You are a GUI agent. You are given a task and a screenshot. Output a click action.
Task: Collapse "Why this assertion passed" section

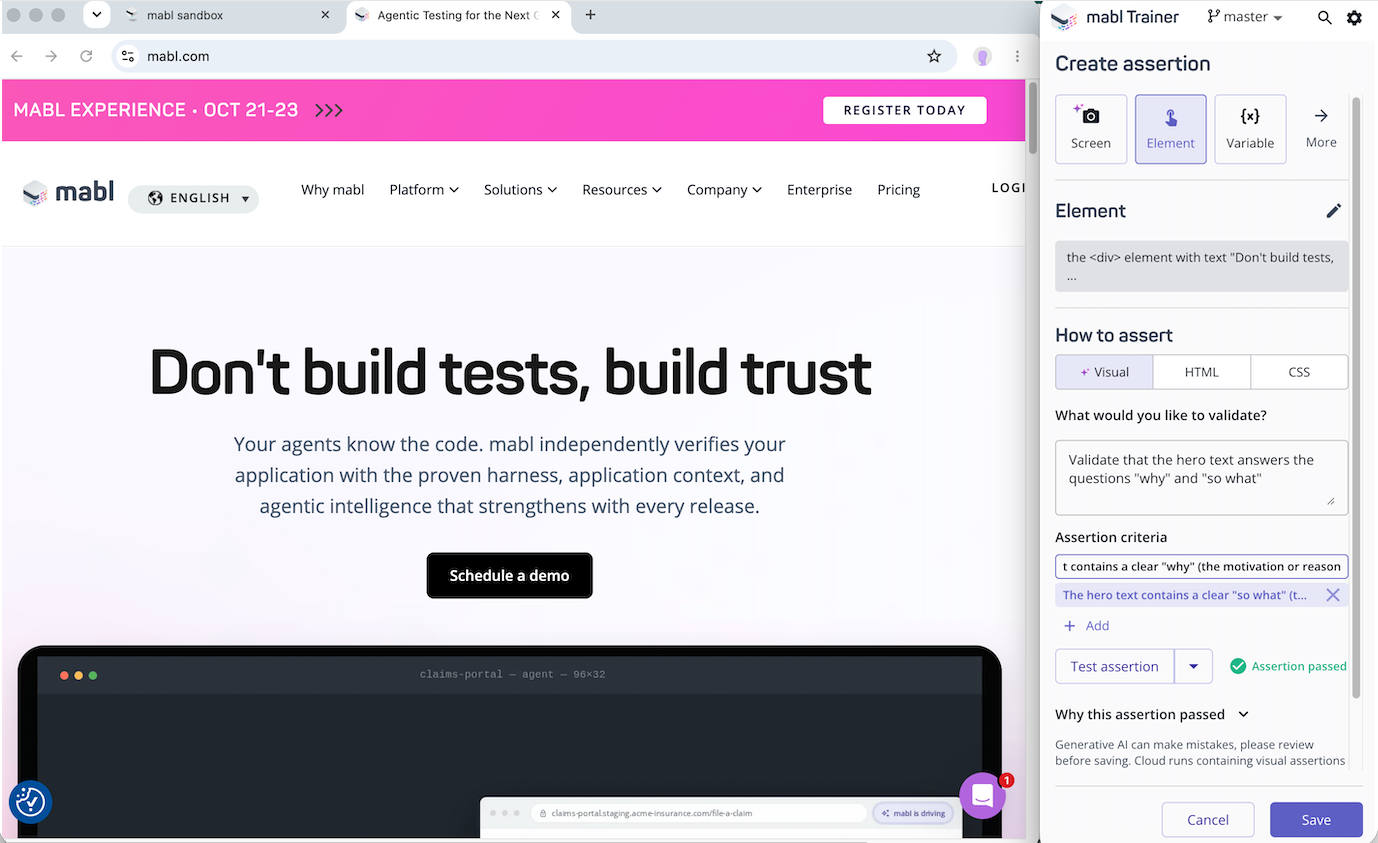pyautogui.click(x=1243, y=715)
